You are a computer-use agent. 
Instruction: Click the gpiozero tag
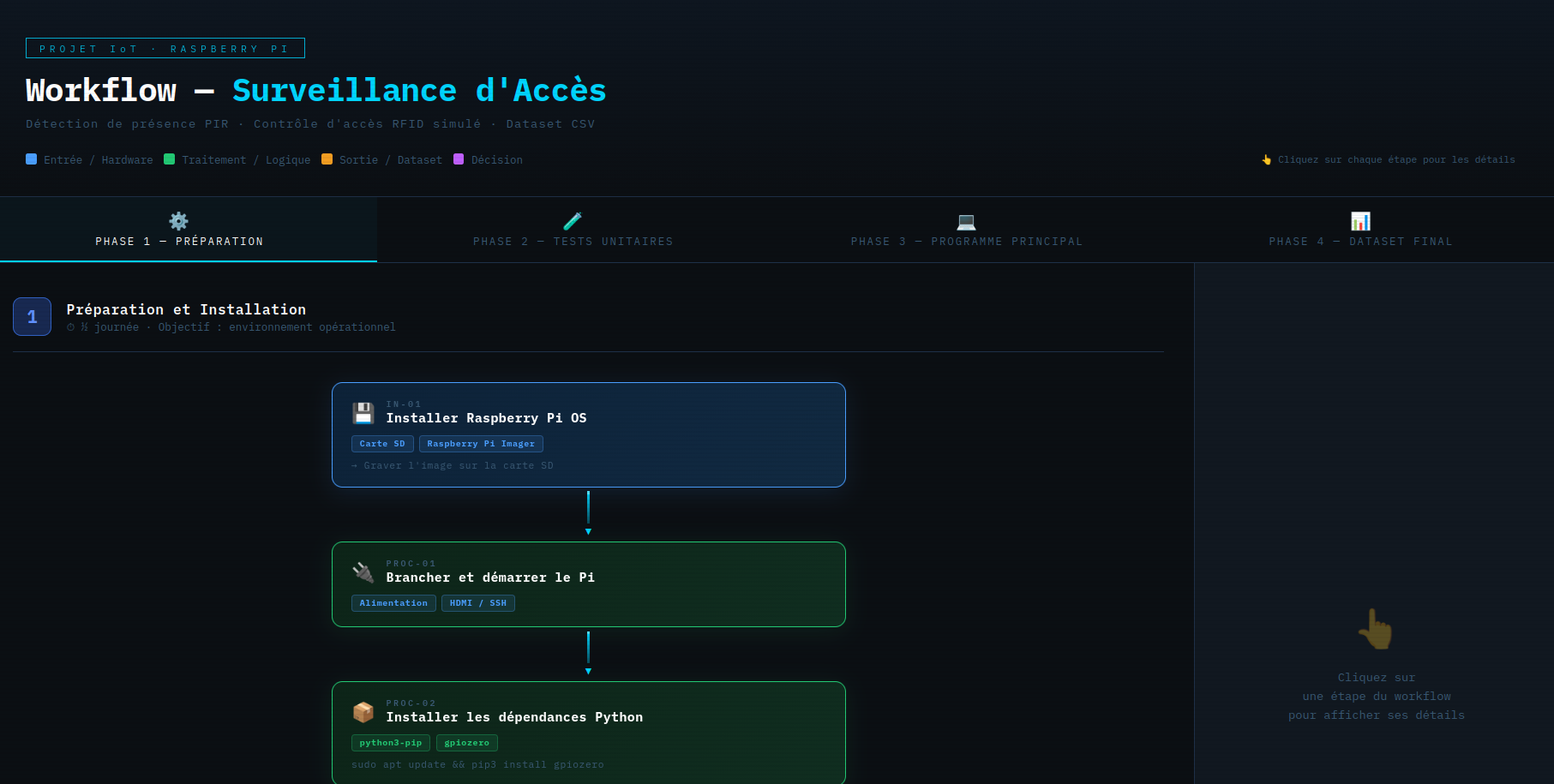click(x=467, y=743)
